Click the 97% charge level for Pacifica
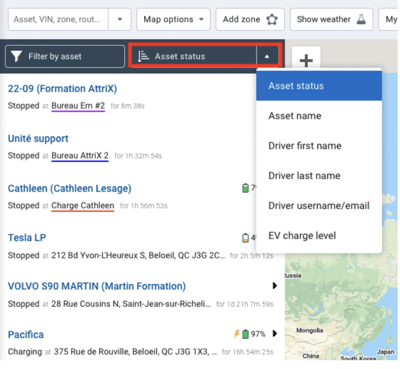The height and width of the screenshot is (369, 400). 258,334
